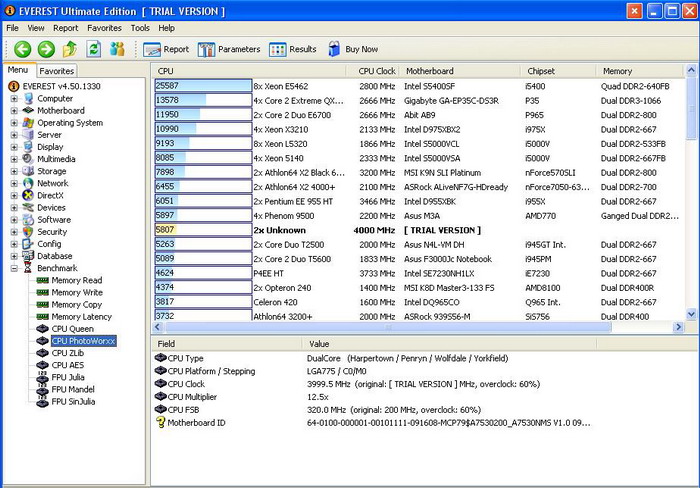The width and height of the screenshot is (700, 488).
Task: Click the Report toolbar button
Action: click(x=166, y=49)
